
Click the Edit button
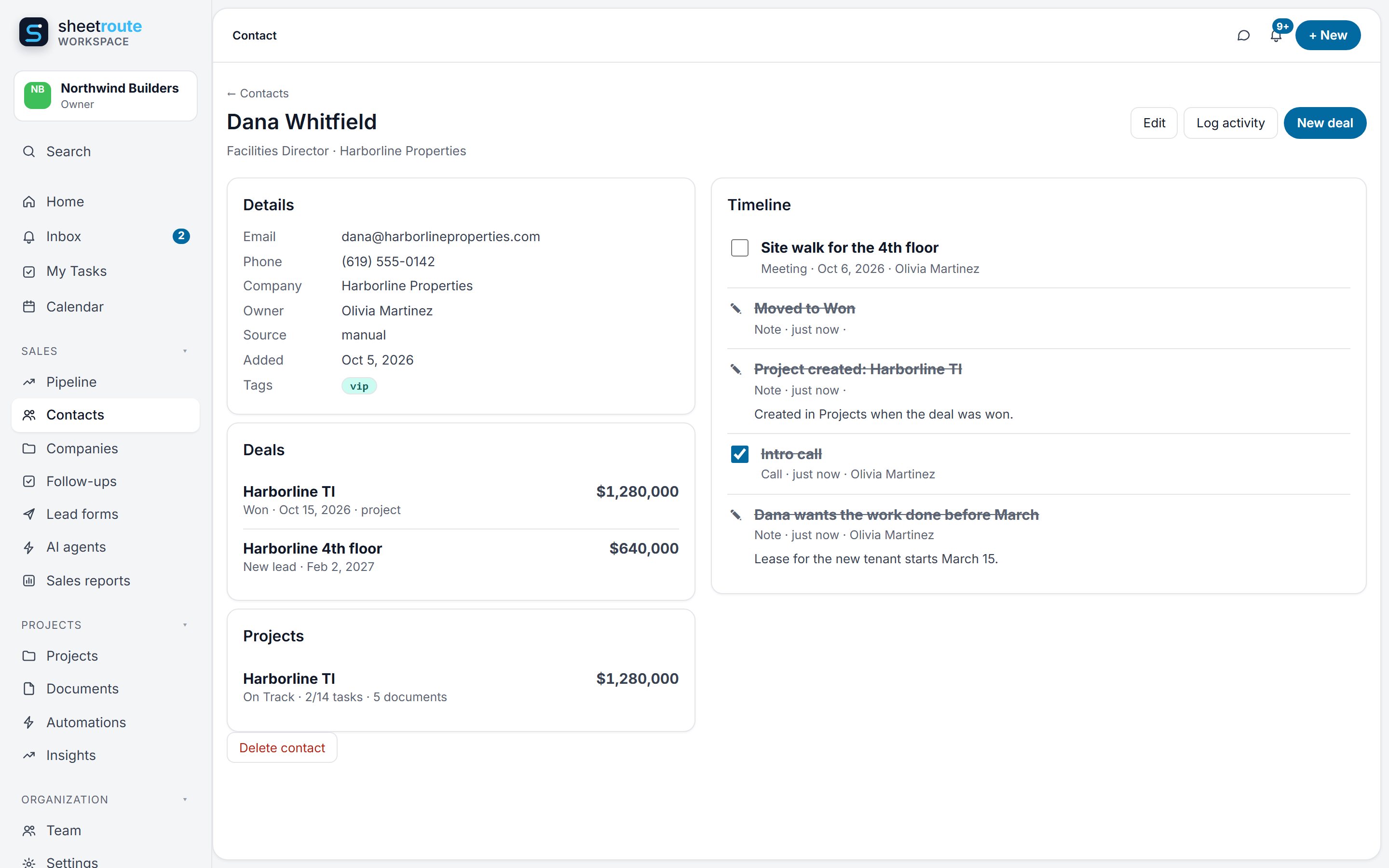click(x=1154, y=123)
